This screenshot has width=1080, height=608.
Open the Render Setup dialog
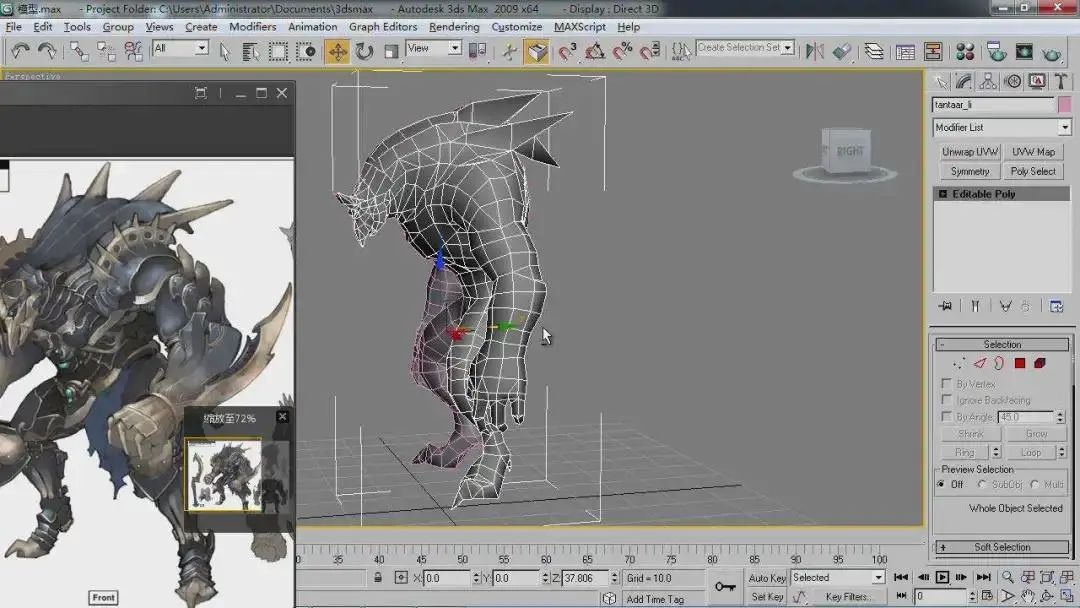pos(997,51)
